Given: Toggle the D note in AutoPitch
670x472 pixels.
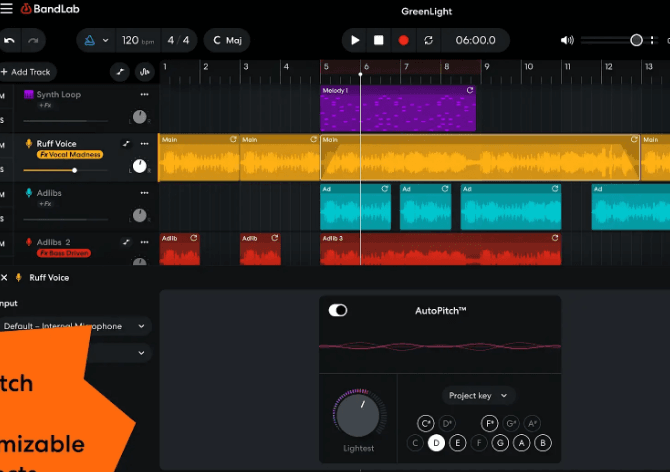Looking at the screenshot, I should click(x=436, y=443).
